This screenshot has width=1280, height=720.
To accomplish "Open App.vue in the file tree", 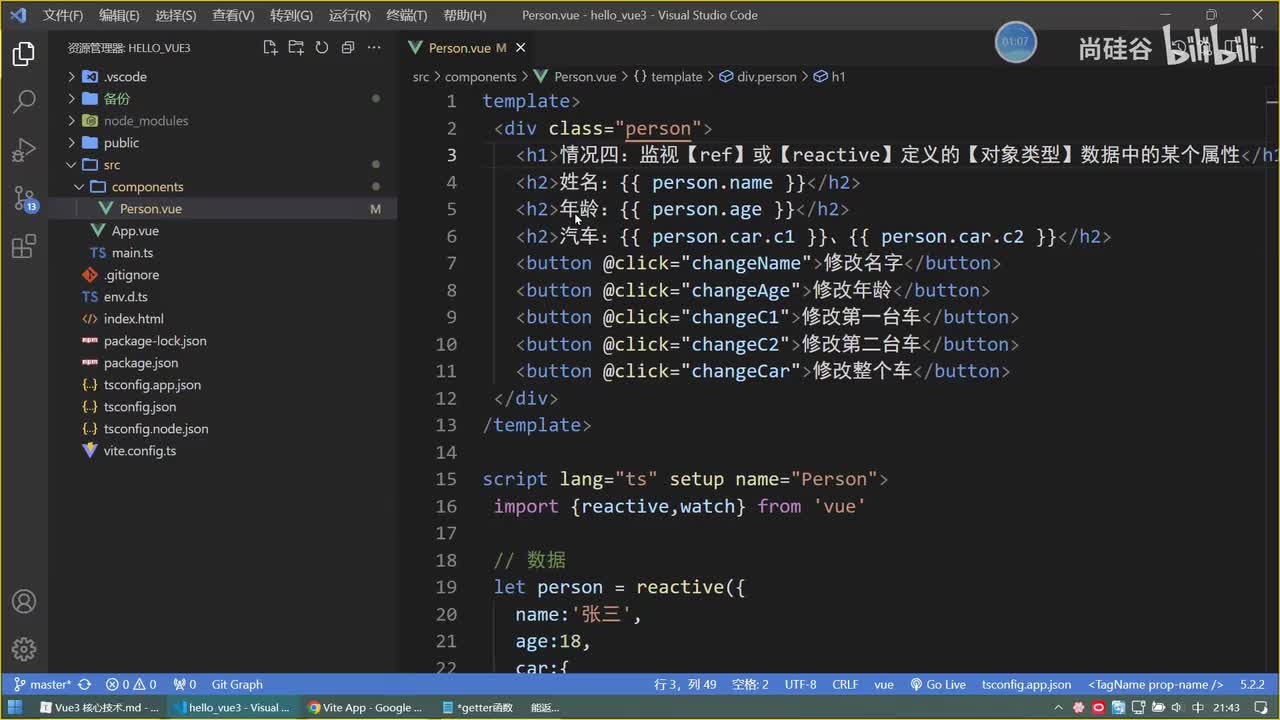I will 135,231.
